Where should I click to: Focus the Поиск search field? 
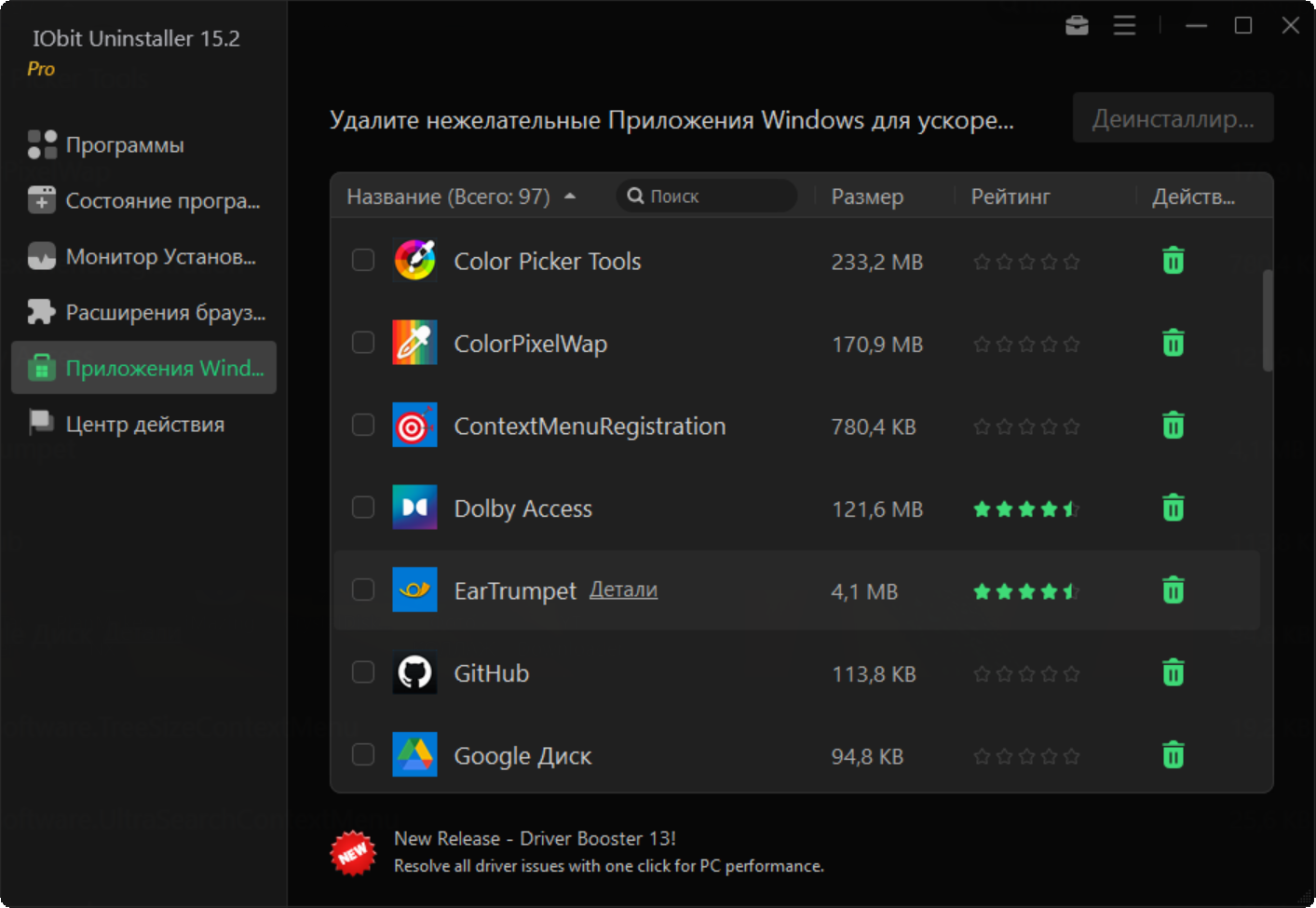click(712, 197)
